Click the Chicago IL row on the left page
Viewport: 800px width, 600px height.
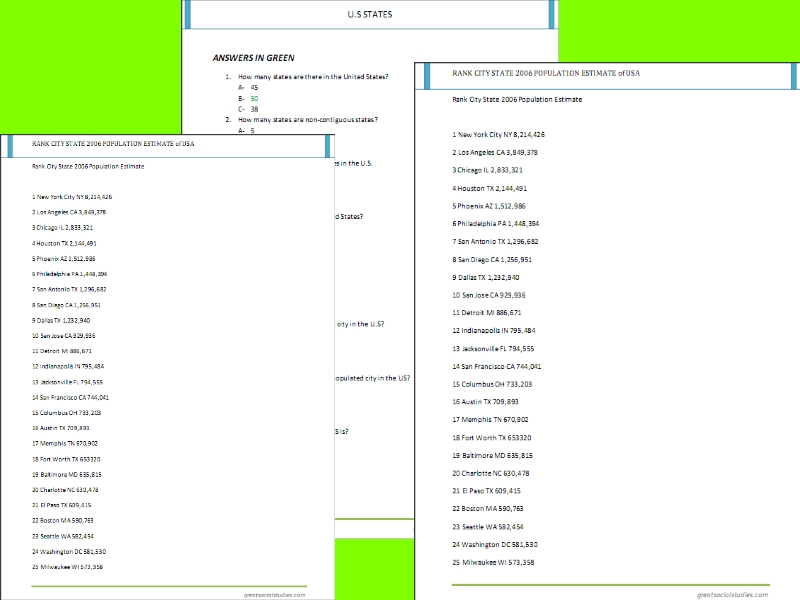pyautogui.click(x=62, y=228)
